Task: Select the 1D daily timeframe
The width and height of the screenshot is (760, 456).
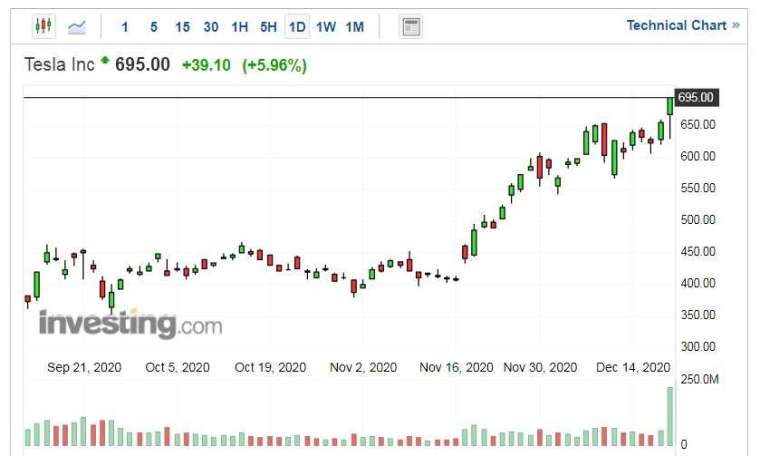Action: click(297, 27)
